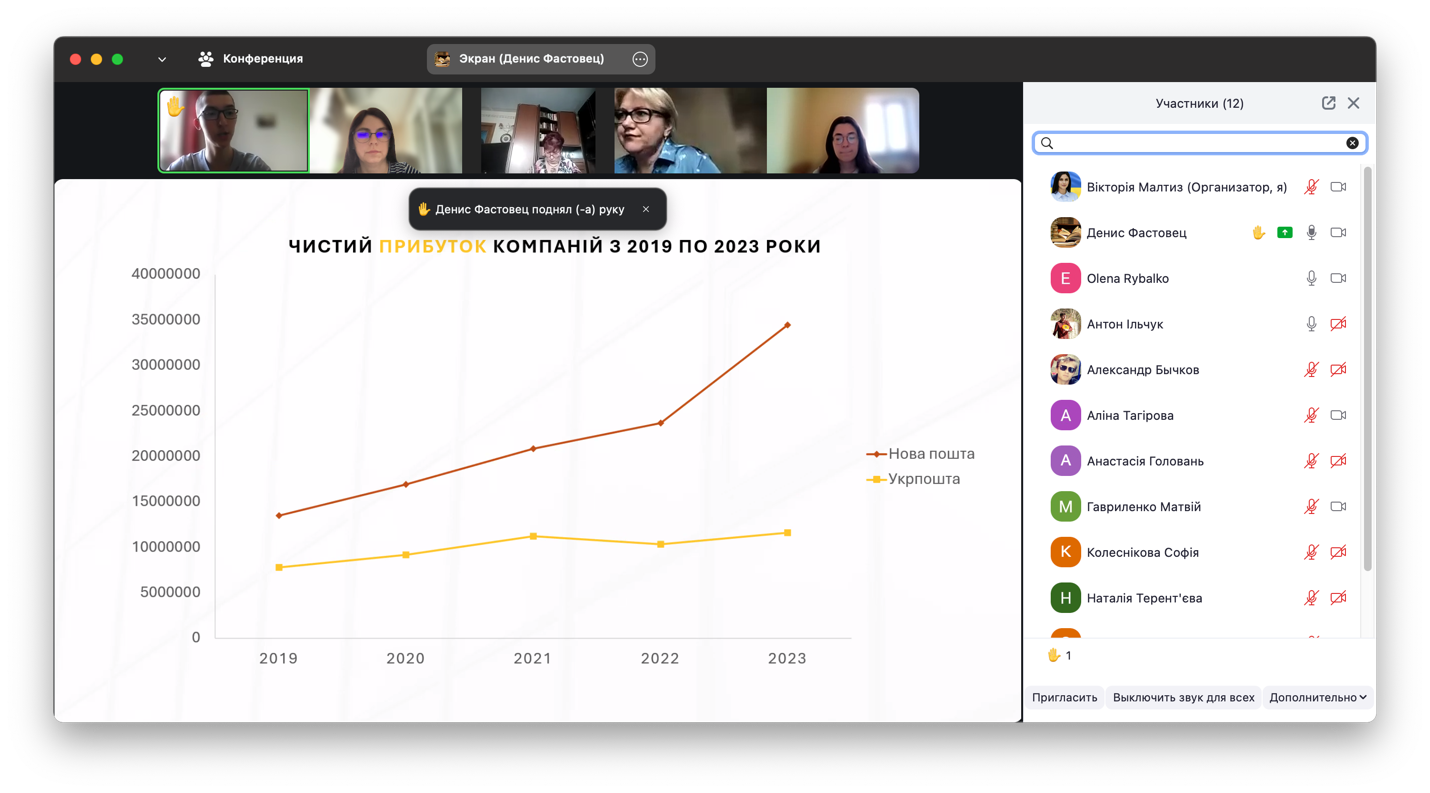Click the pink E avatar of Olena Rybalko
The height and width of the screenshot is (793, 1430).
tap(1065, 279)
